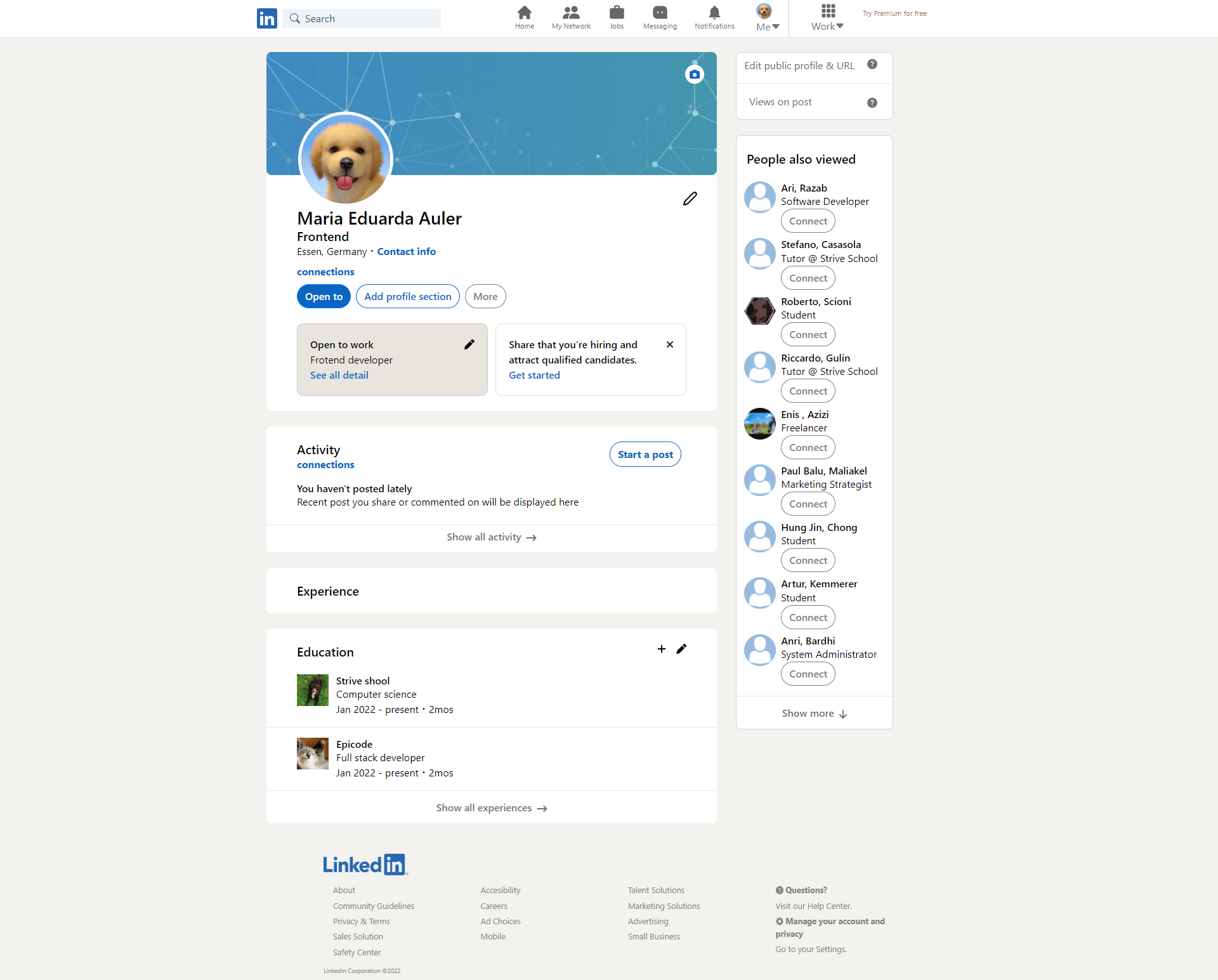This screenshot has height=980, width=1218.
Task: Click the profile edit pencil icon
Action: pyautogui.click(x=690, y=199)
